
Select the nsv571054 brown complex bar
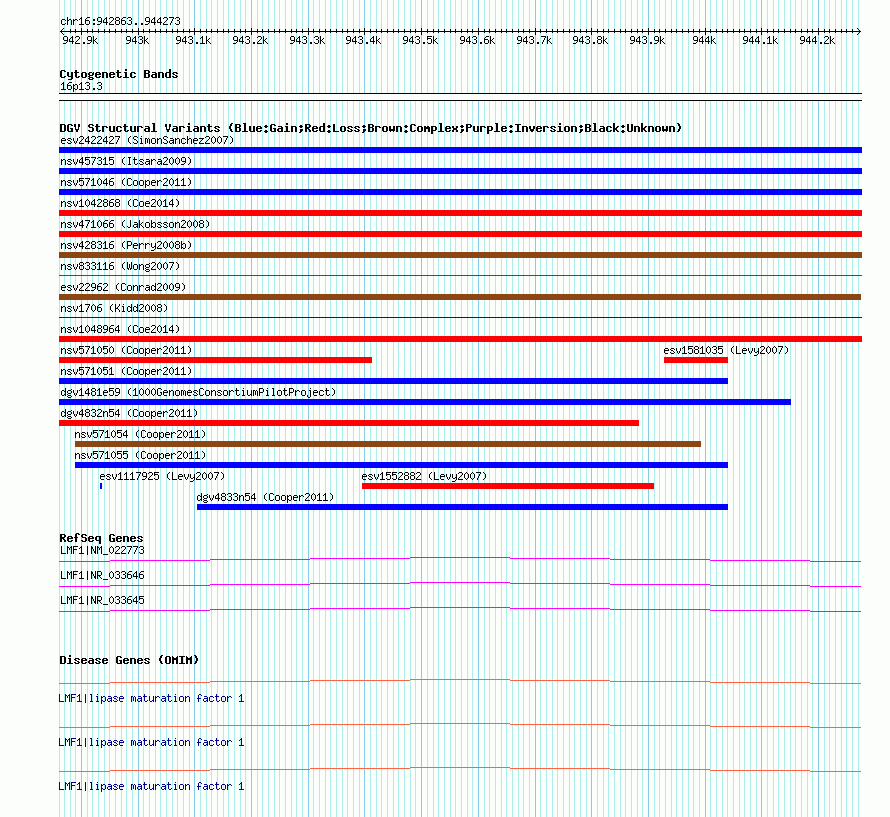(x=388, y=444)
